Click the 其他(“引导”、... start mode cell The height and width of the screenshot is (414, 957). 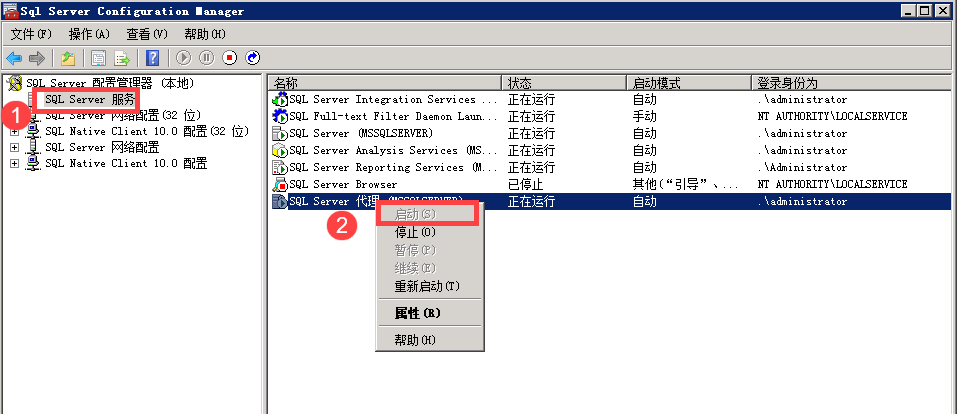(x=686, y=184)
